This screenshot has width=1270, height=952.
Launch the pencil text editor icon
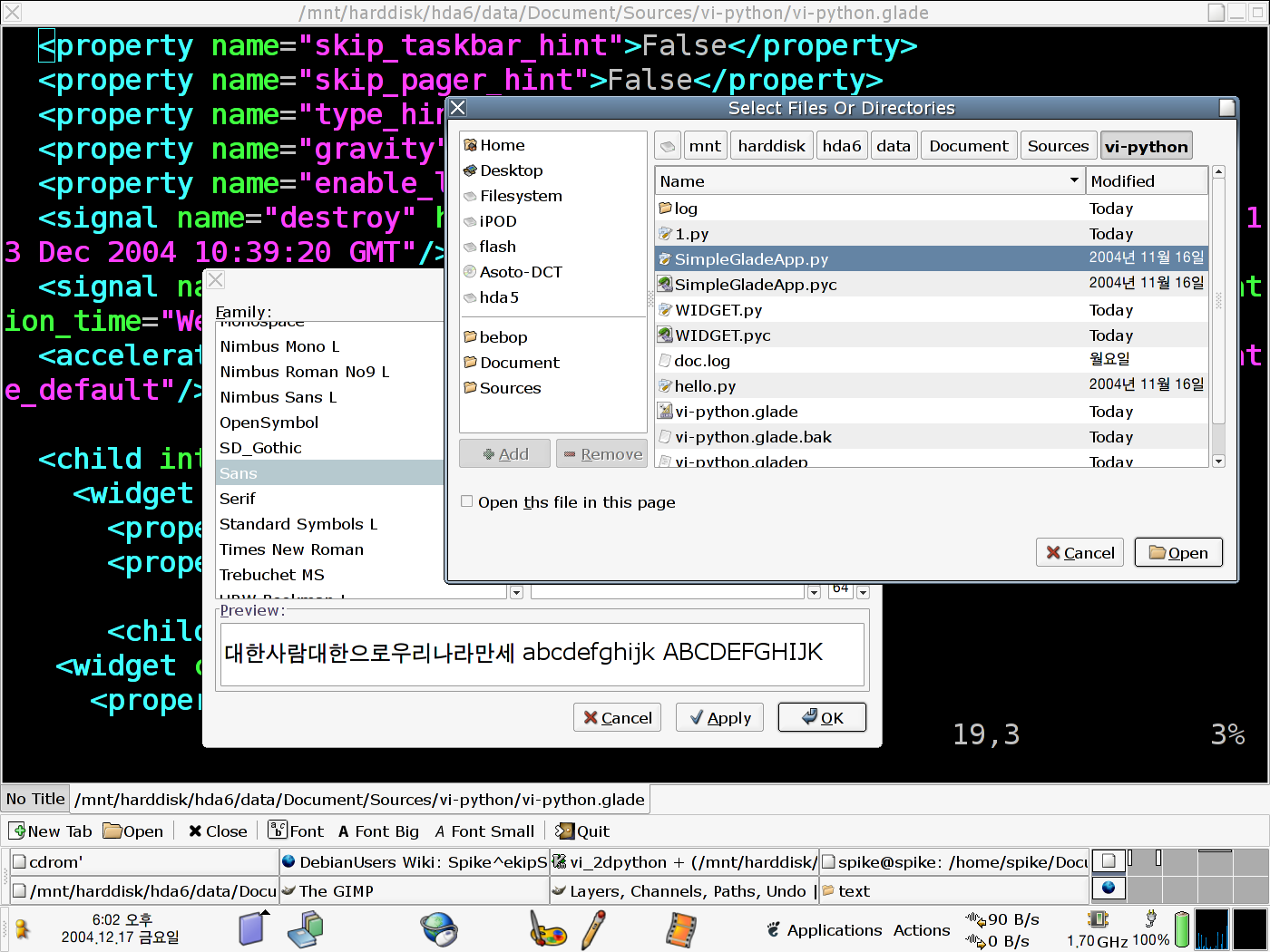tap(593, 930)
